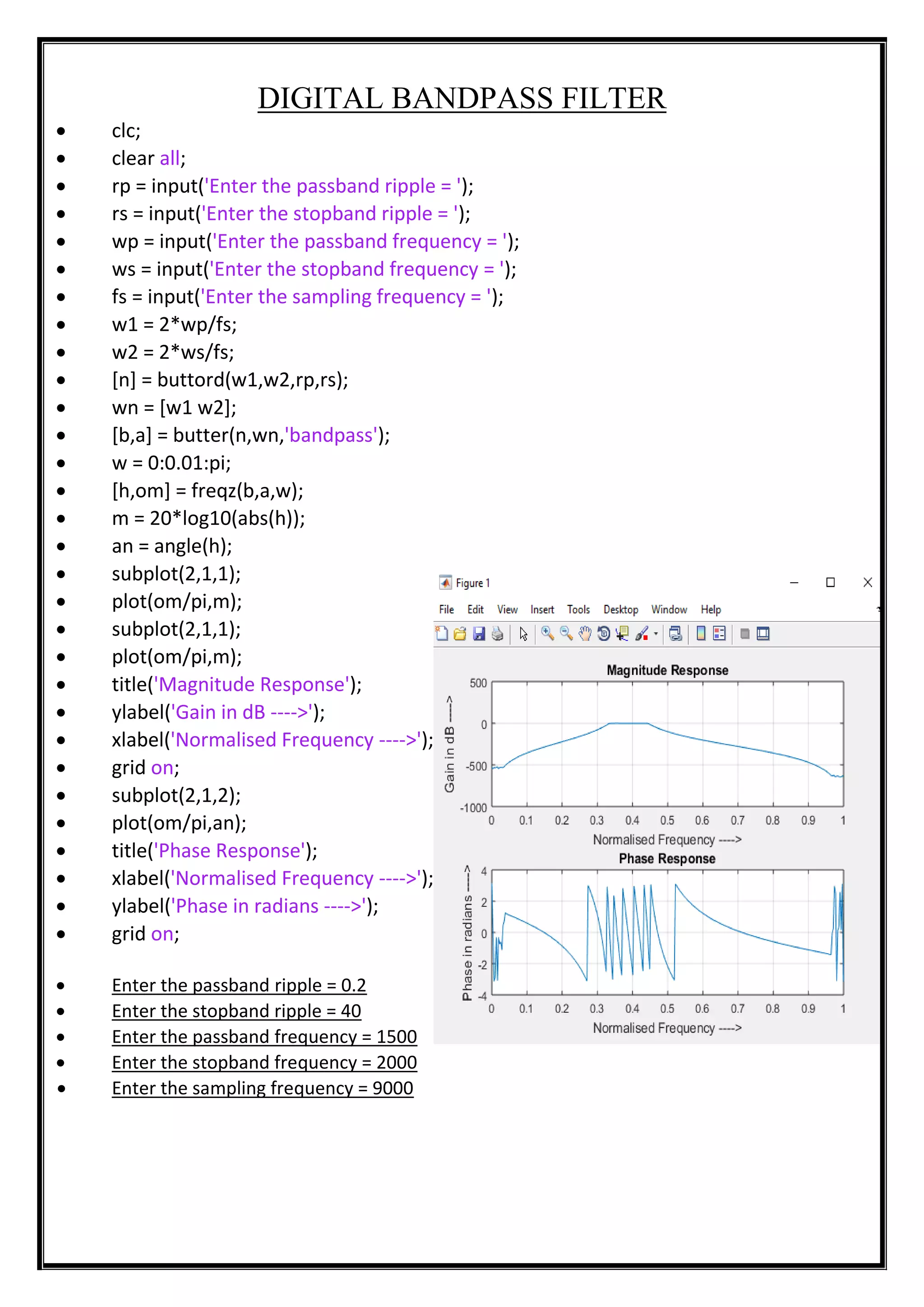
Task: Click the code line 'wn = [w1 w2];'
Action: (x=174, y=408)
